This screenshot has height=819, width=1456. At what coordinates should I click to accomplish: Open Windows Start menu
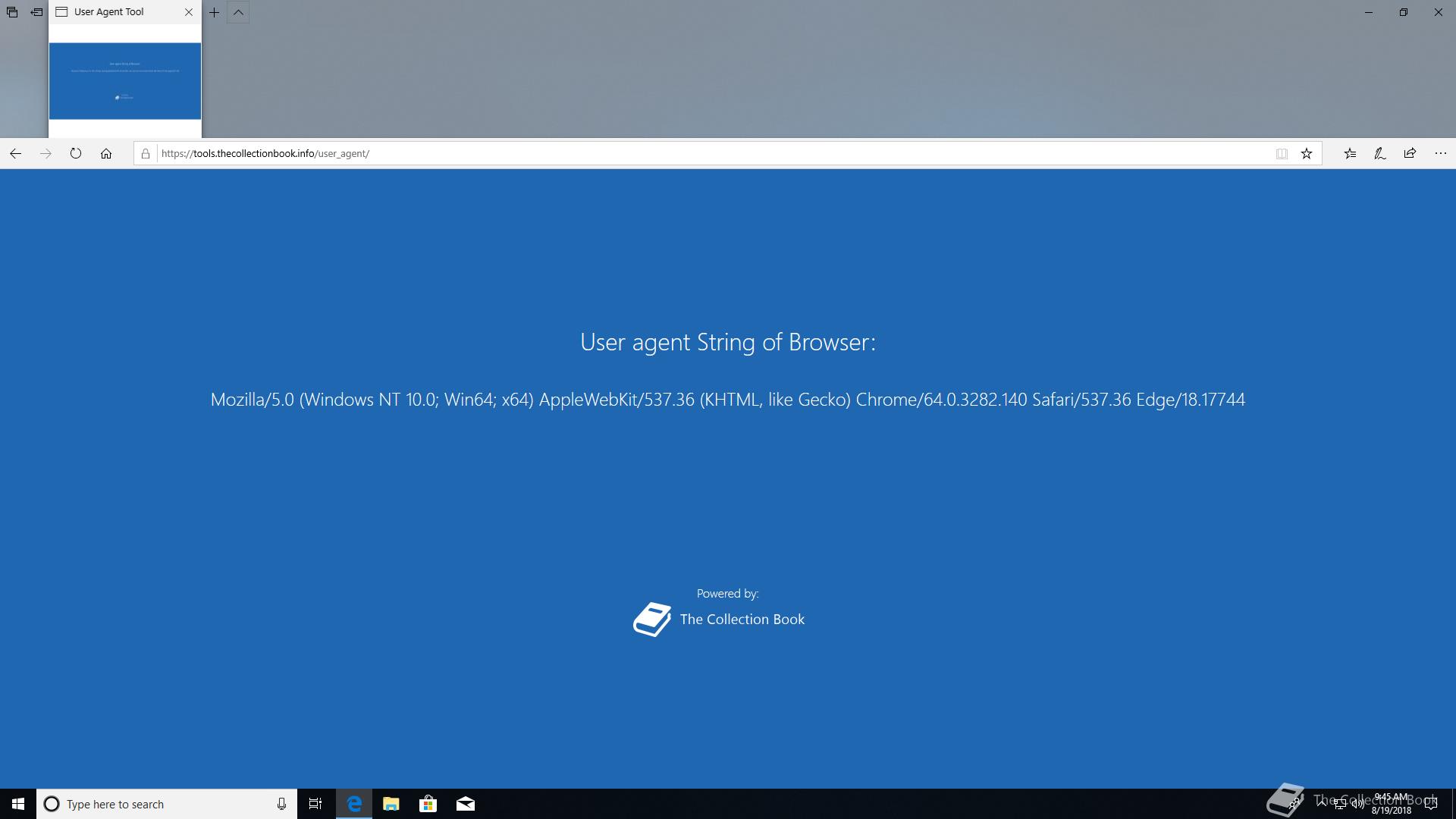point(18,804)
